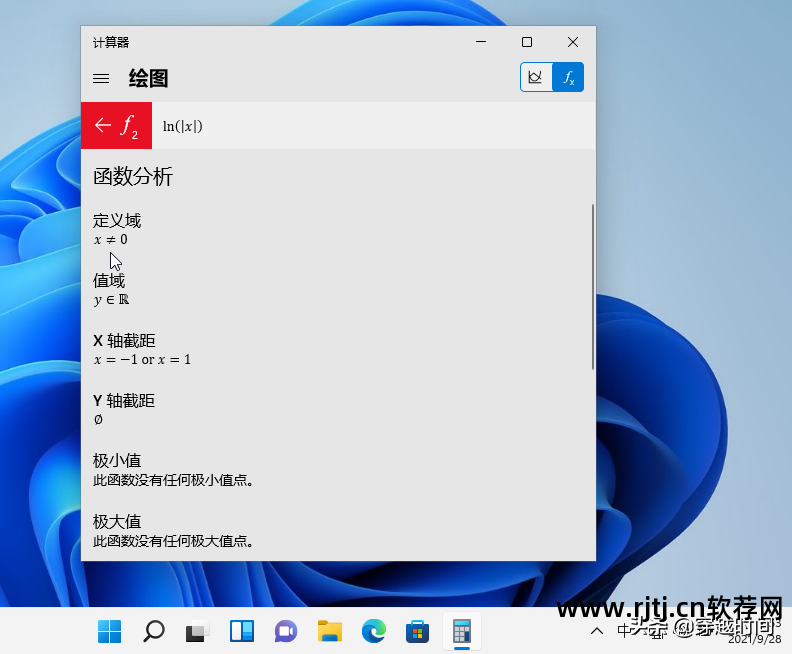
Task: Go back from f2 function analysis
Action: pyautogui.click(x=116, y=125)
